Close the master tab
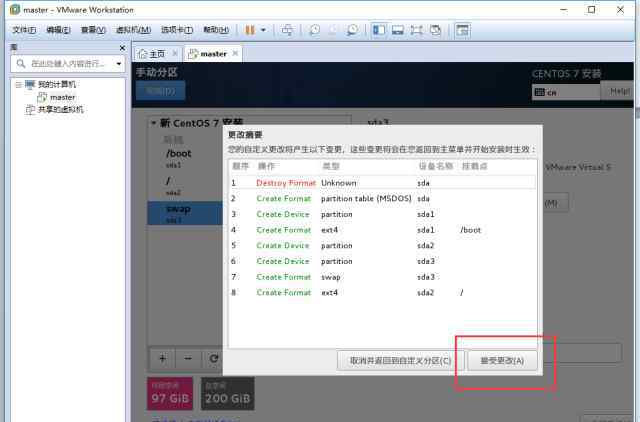Screen dimensions: 640x422 coord(235,53)
